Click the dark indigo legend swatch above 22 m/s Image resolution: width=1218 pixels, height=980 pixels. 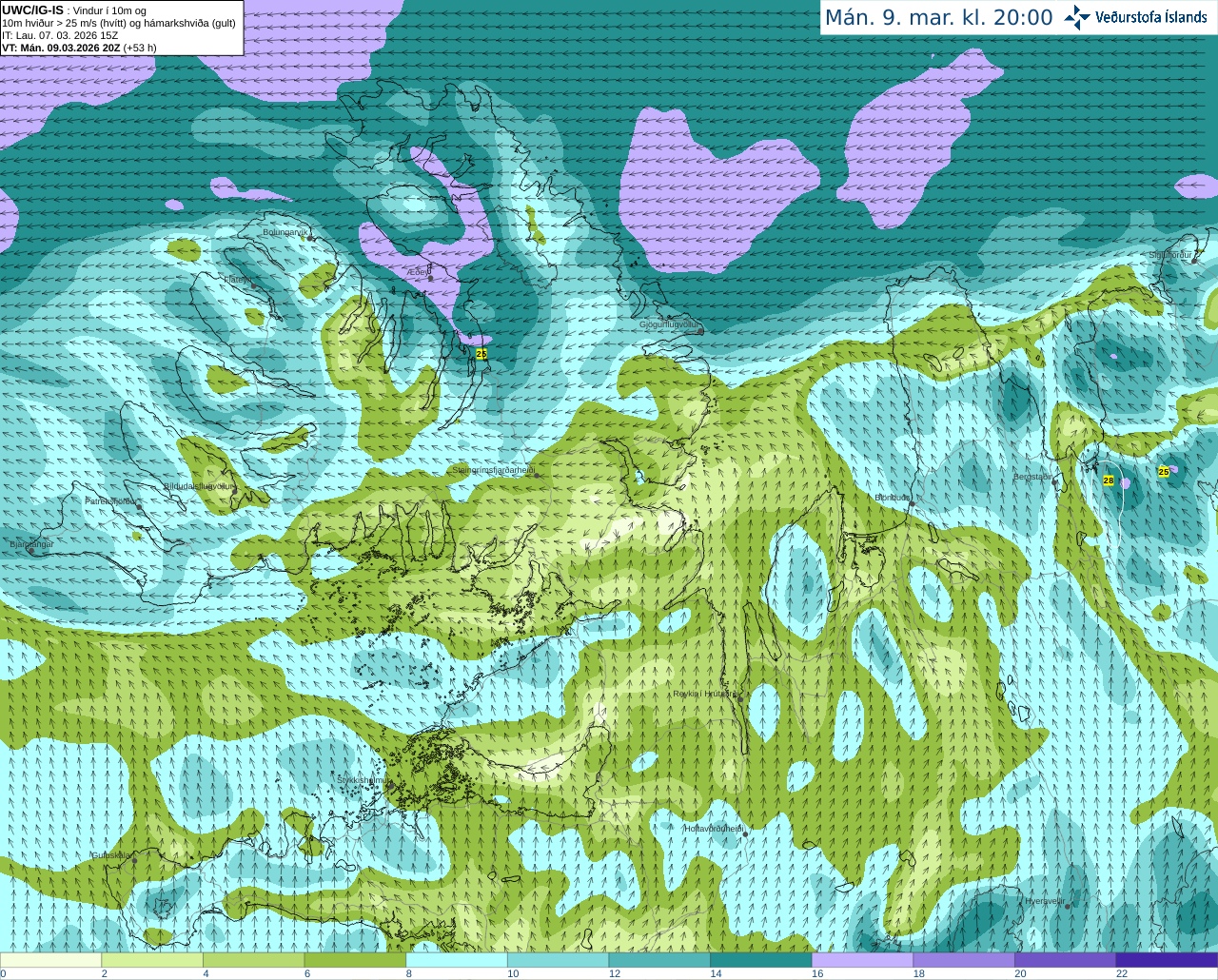coord(1167,959)
